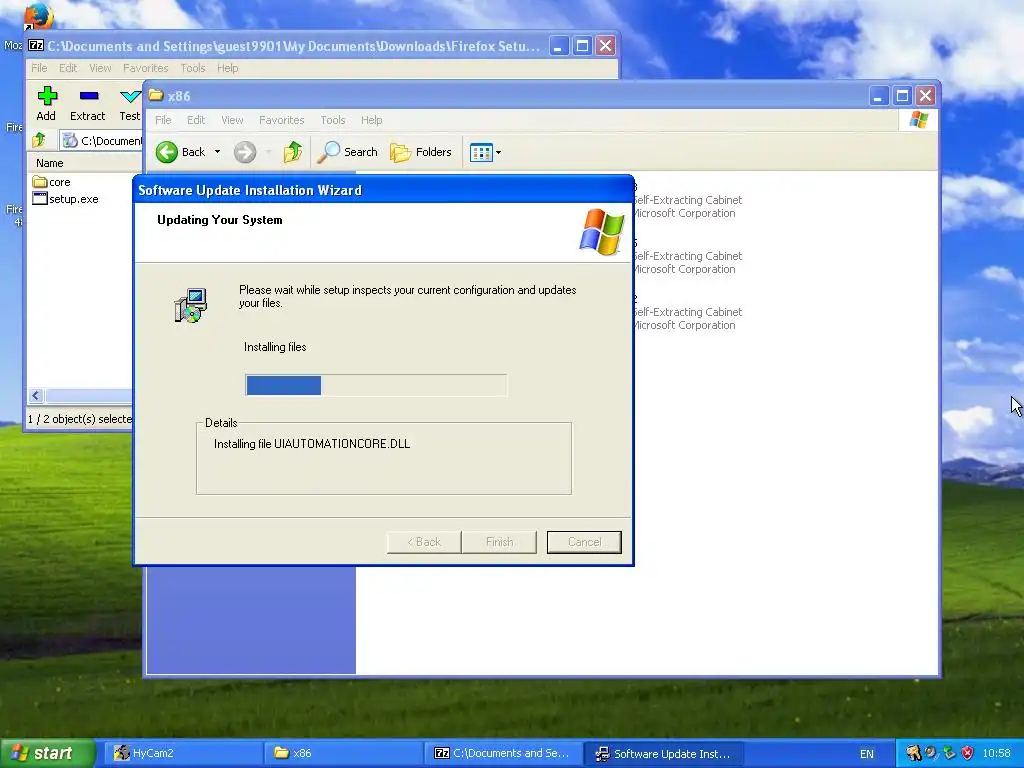Click the EN language indicator

[x=867, y=754]
